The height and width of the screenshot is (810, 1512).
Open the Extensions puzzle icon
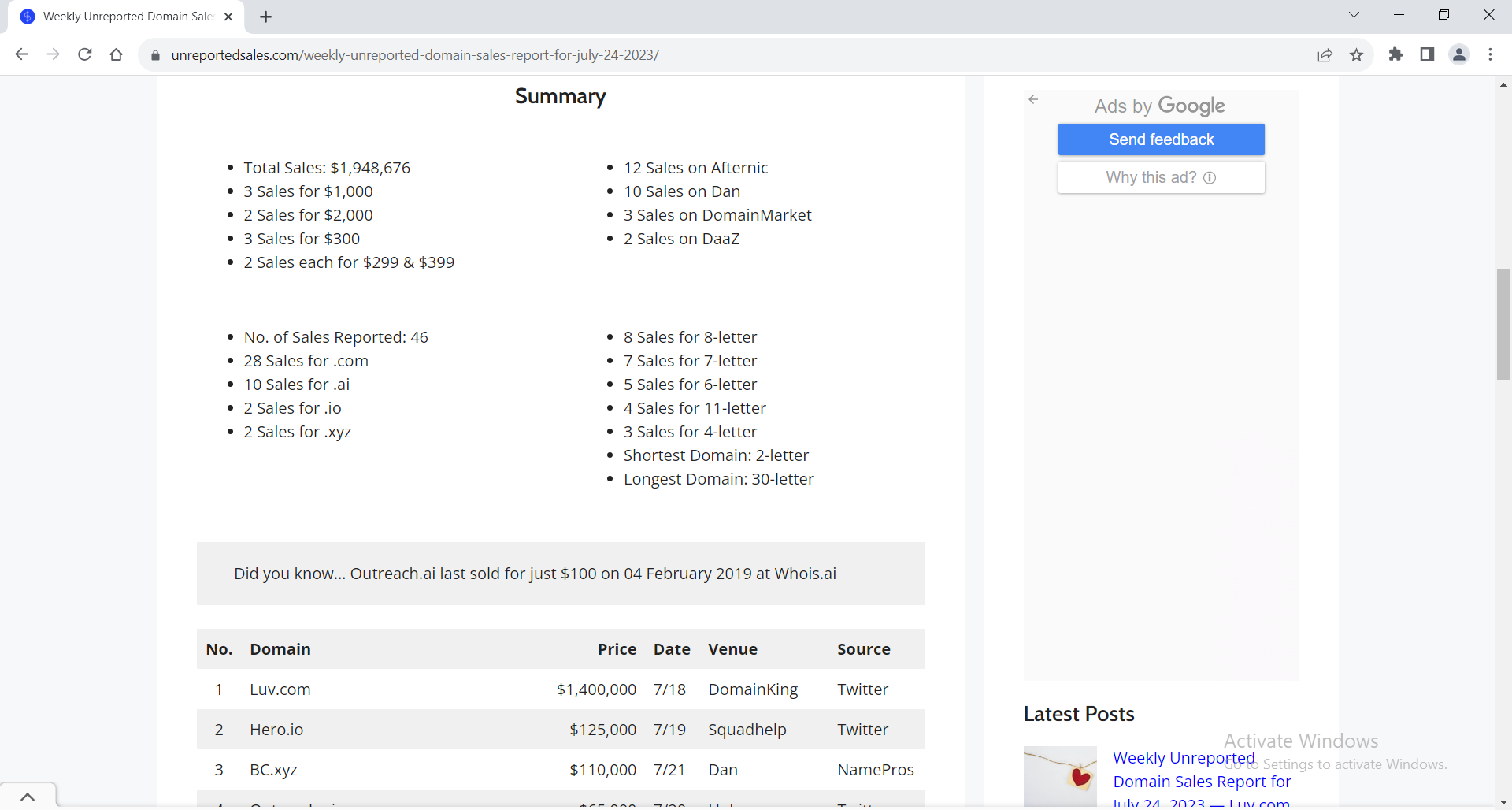coord(1396,54)
